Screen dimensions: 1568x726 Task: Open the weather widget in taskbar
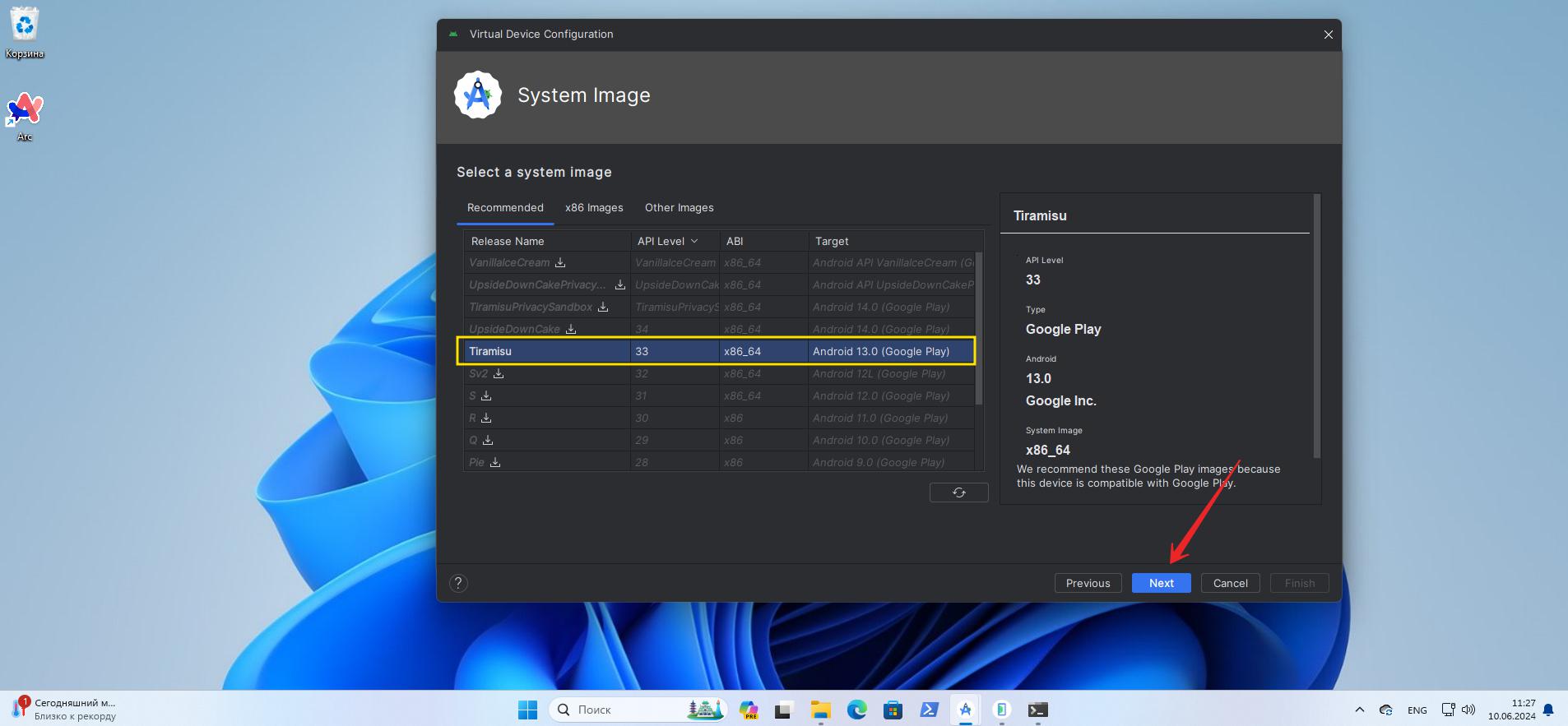click(64, 710)
